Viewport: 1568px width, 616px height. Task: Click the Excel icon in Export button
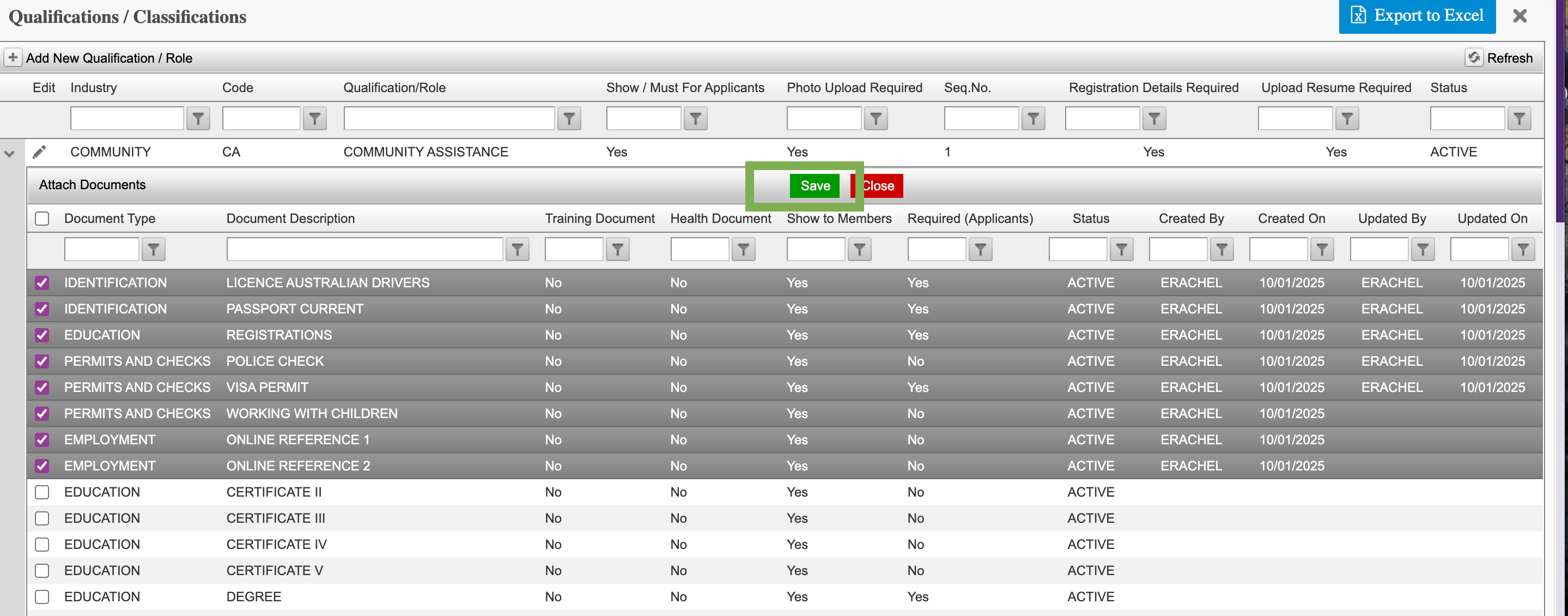(1358, 15)
